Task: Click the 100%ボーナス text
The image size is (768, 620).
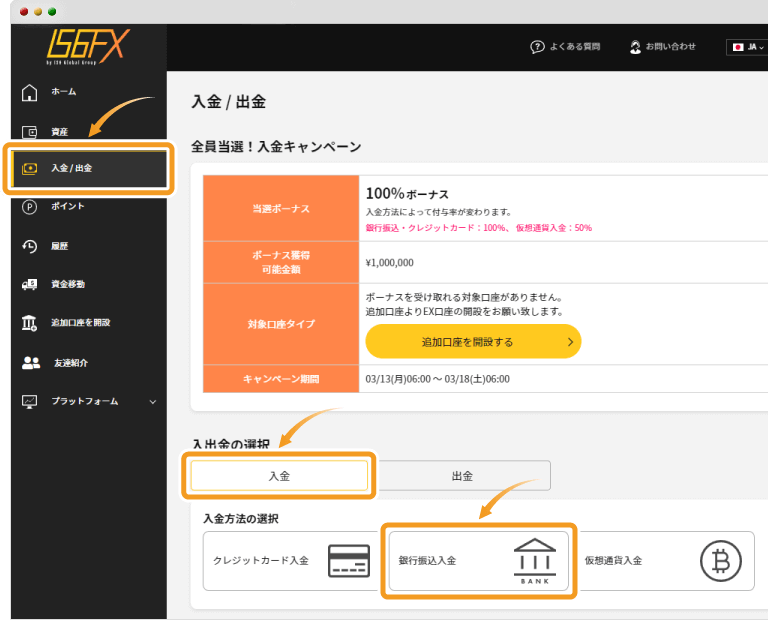Action: point(407,193)
